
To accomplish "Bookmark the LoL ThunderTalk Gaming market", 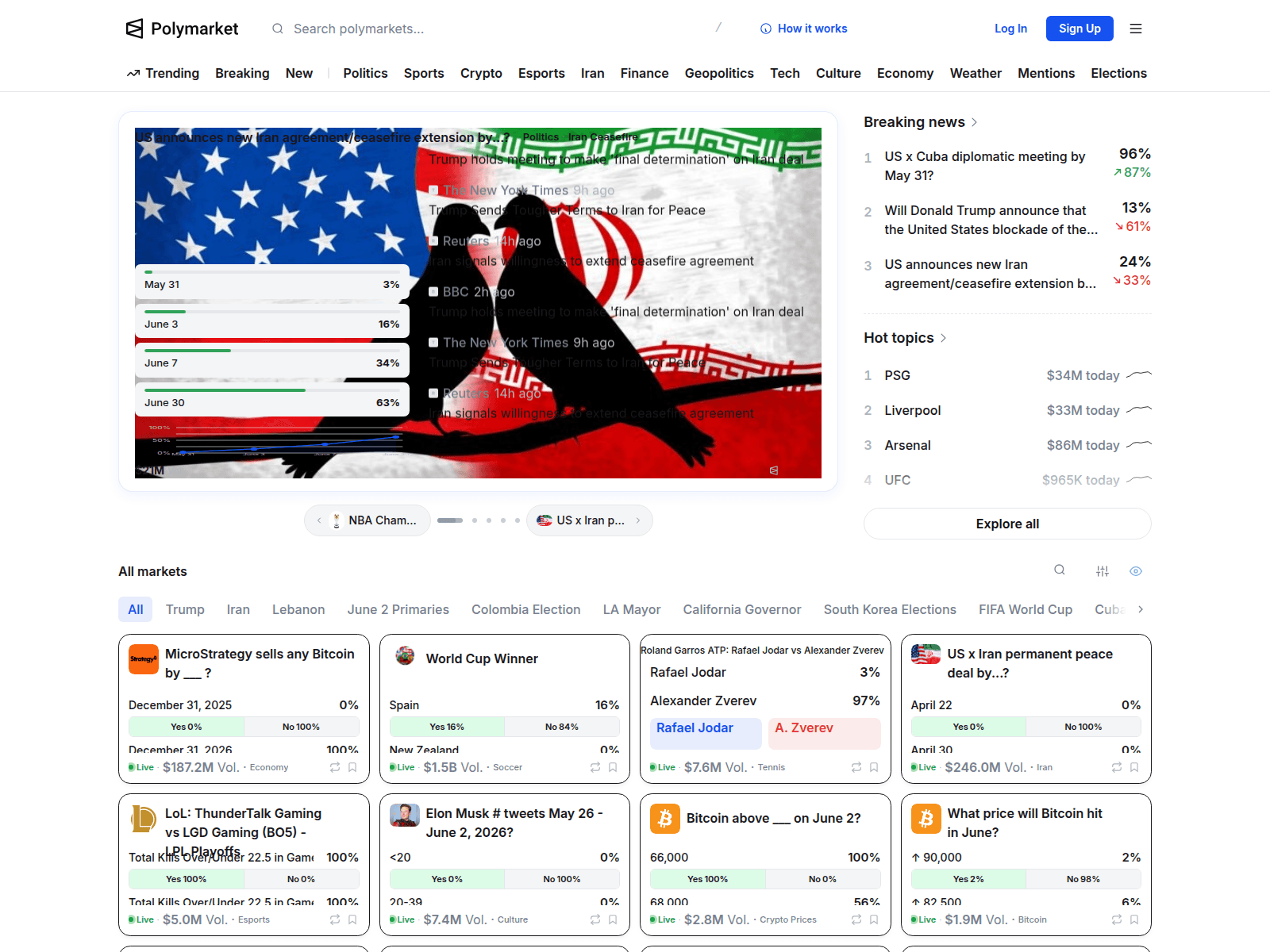I will pos(352,919).
